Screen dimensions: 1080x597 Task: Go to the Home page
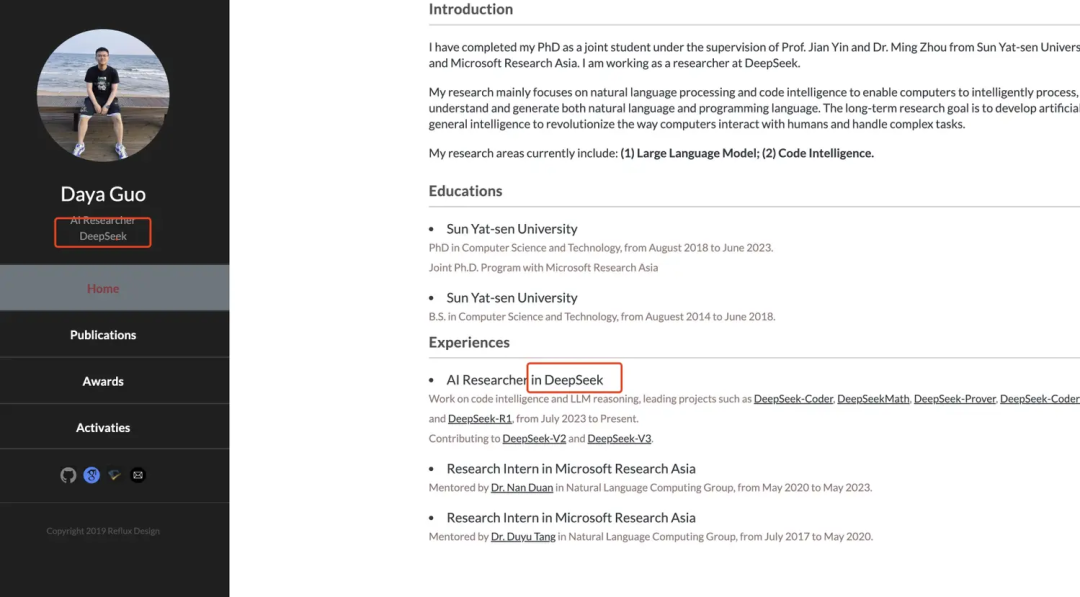coord(103,289)
